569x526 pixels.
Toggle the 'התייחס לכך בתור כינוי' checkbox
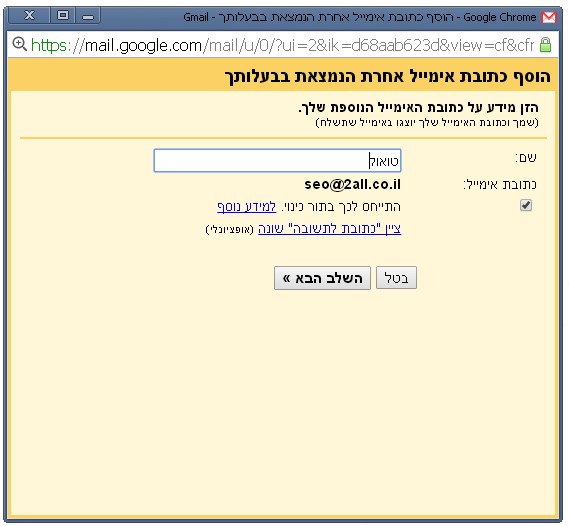point(526,205)
